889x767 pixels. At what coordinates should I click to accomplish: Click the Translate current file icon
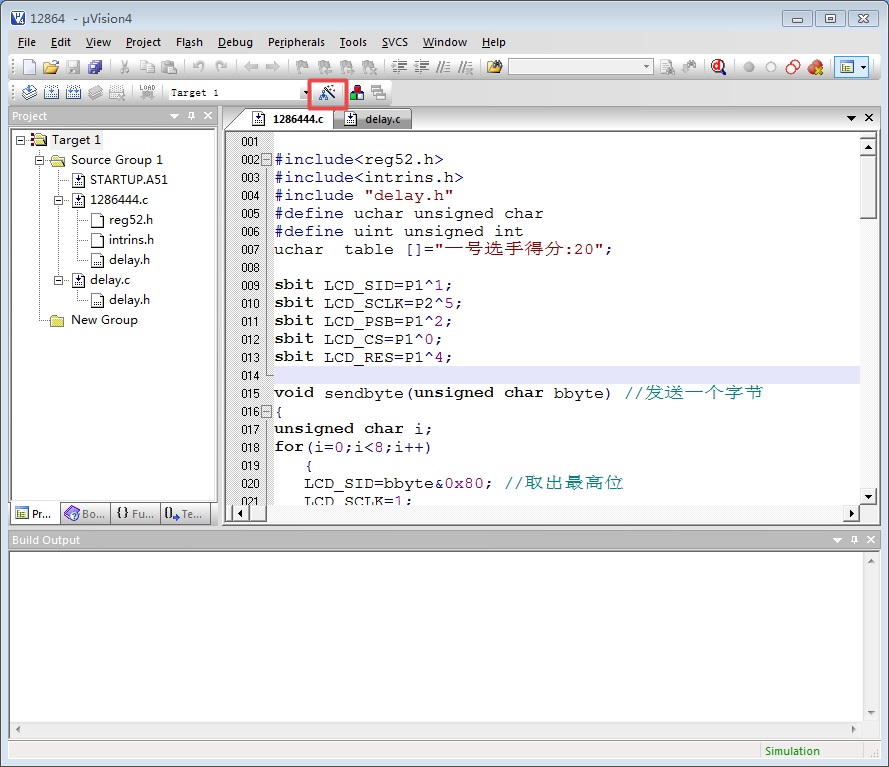[29, 92]
